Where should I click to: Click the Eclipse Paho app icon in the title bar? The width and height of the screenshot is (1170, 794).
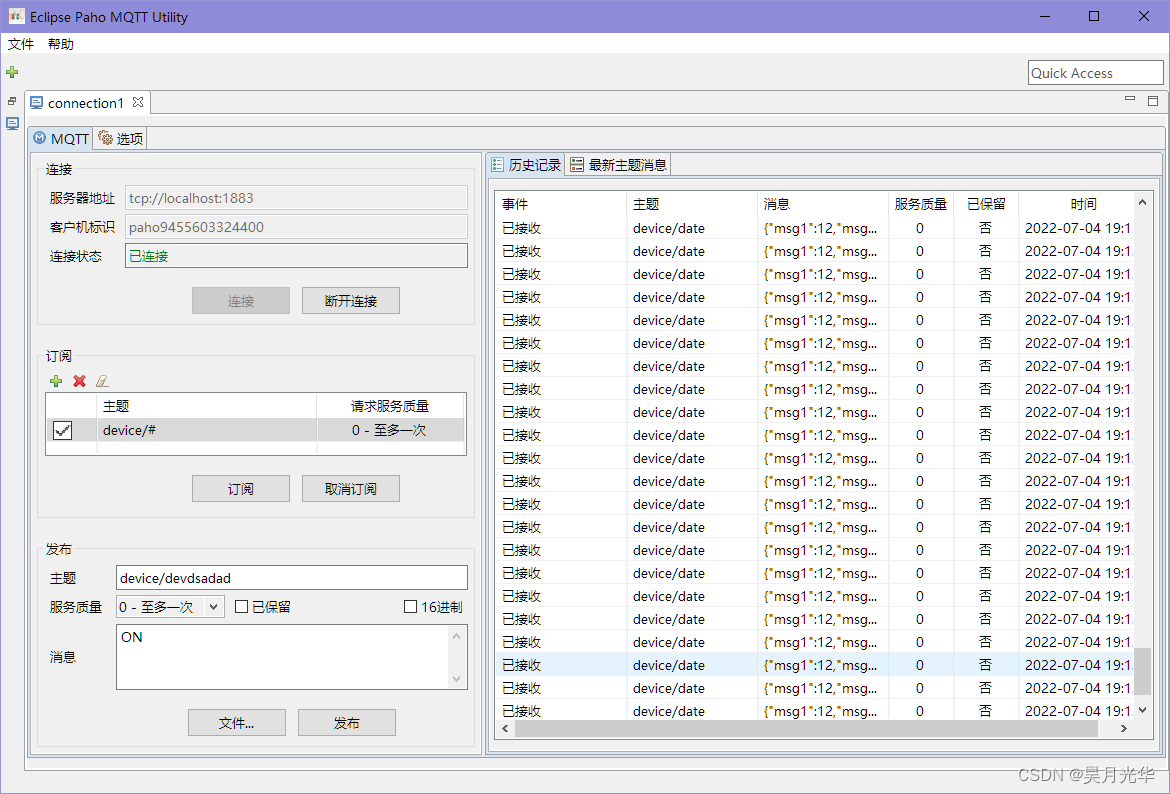[x=16, y=16]
